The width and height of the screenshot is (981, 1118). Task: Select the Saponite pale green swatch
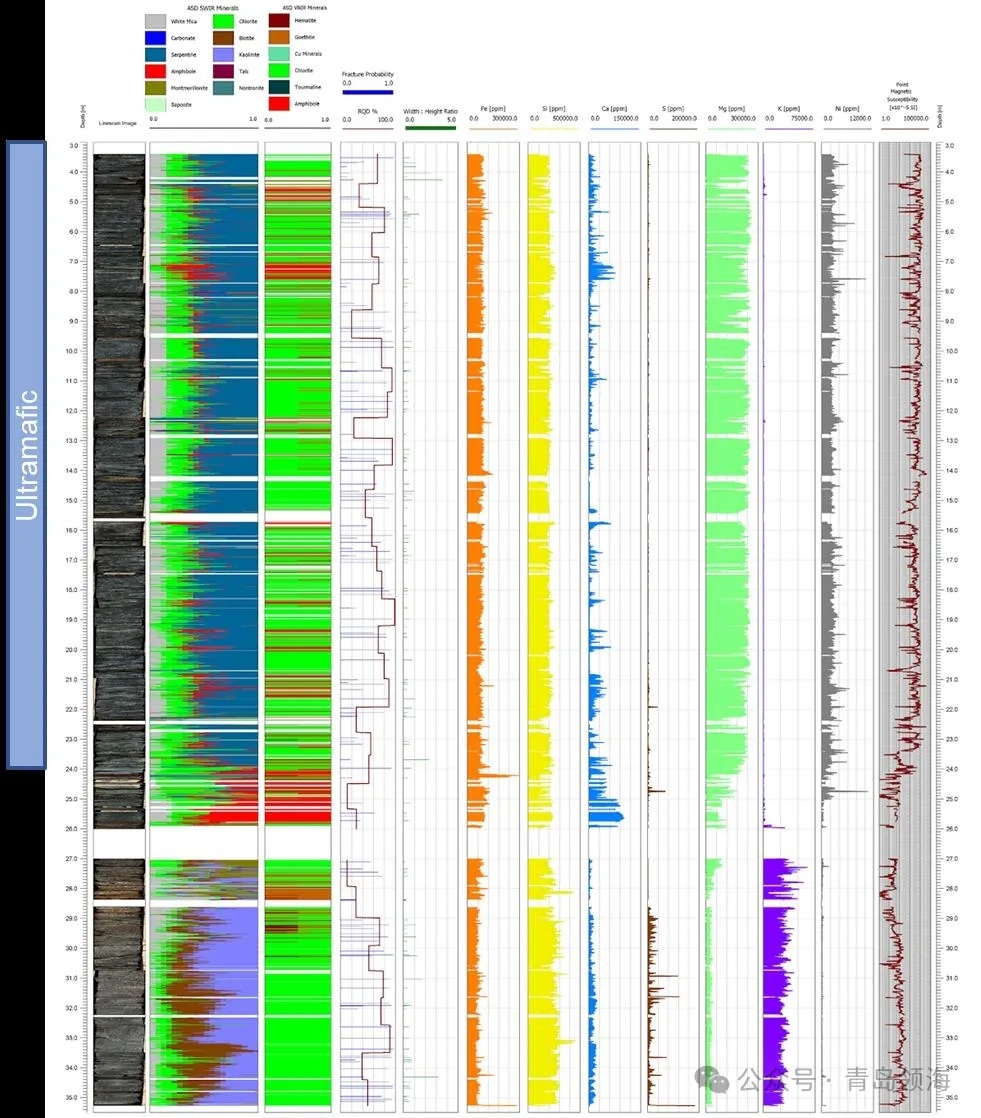155,104
